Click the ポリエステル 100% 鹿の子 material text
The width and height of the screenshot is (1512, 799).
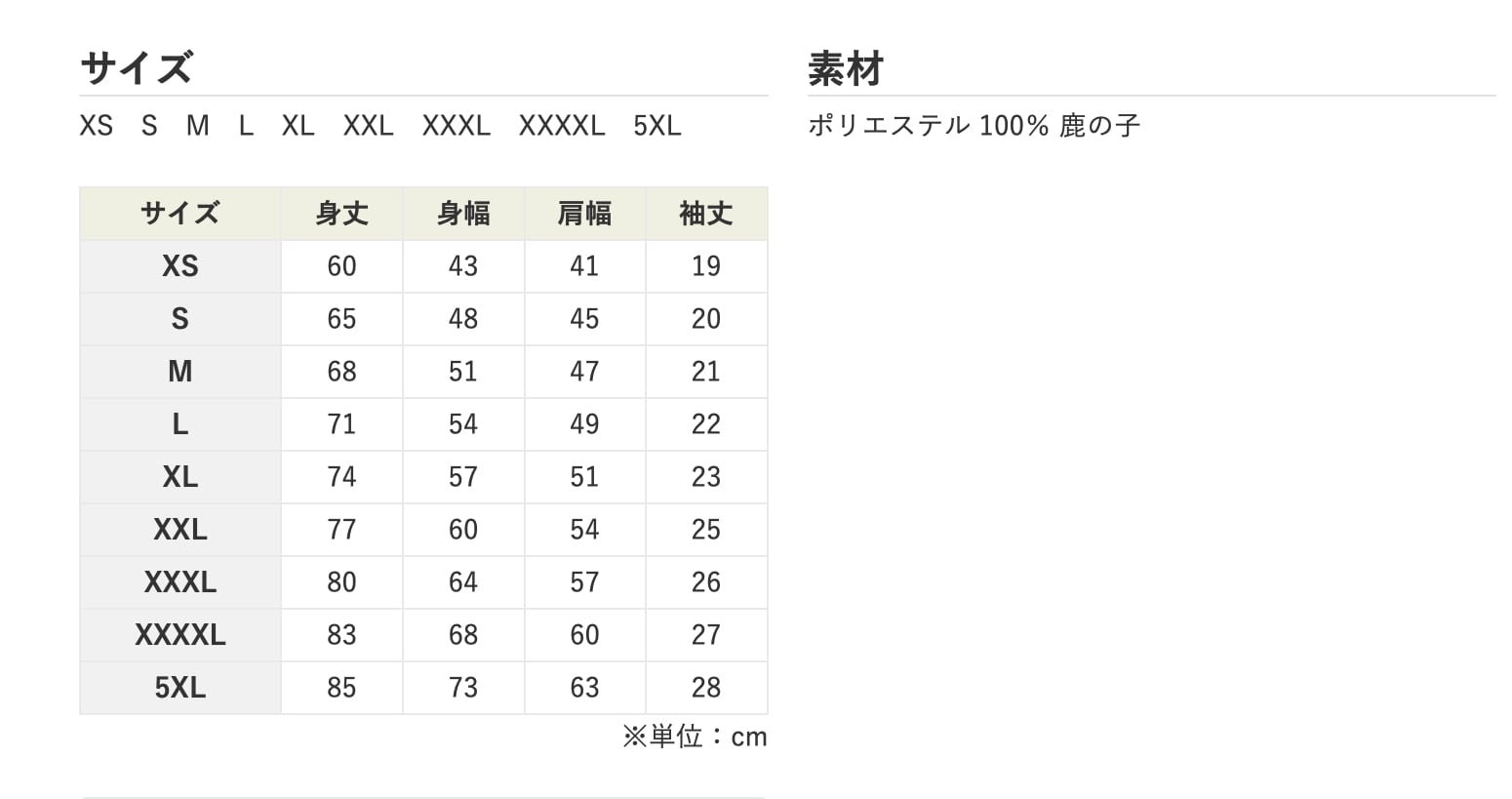point(974,126)
